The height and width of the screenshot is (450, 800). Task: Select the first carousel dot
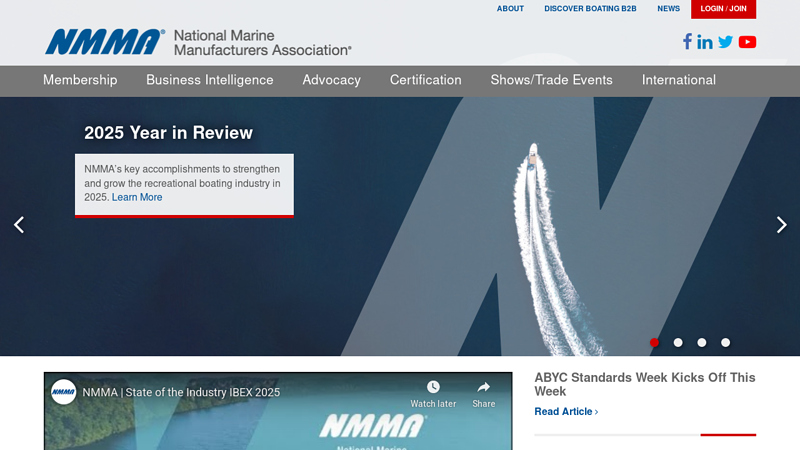coord(655,342)
